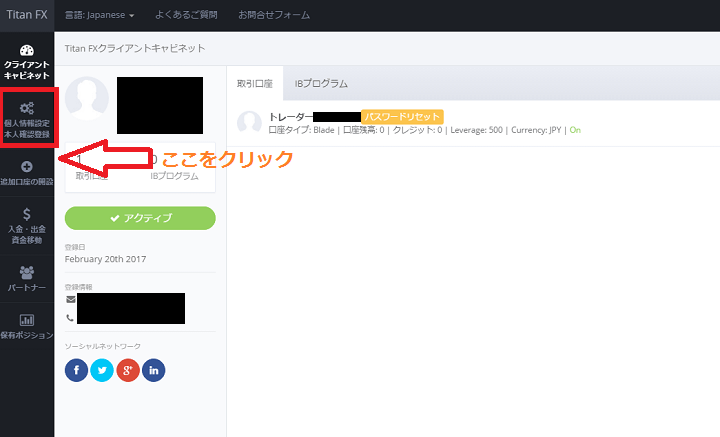Click the Twitter social icon
The height and width of the screenshot is (437, 720).
(102, 370)
